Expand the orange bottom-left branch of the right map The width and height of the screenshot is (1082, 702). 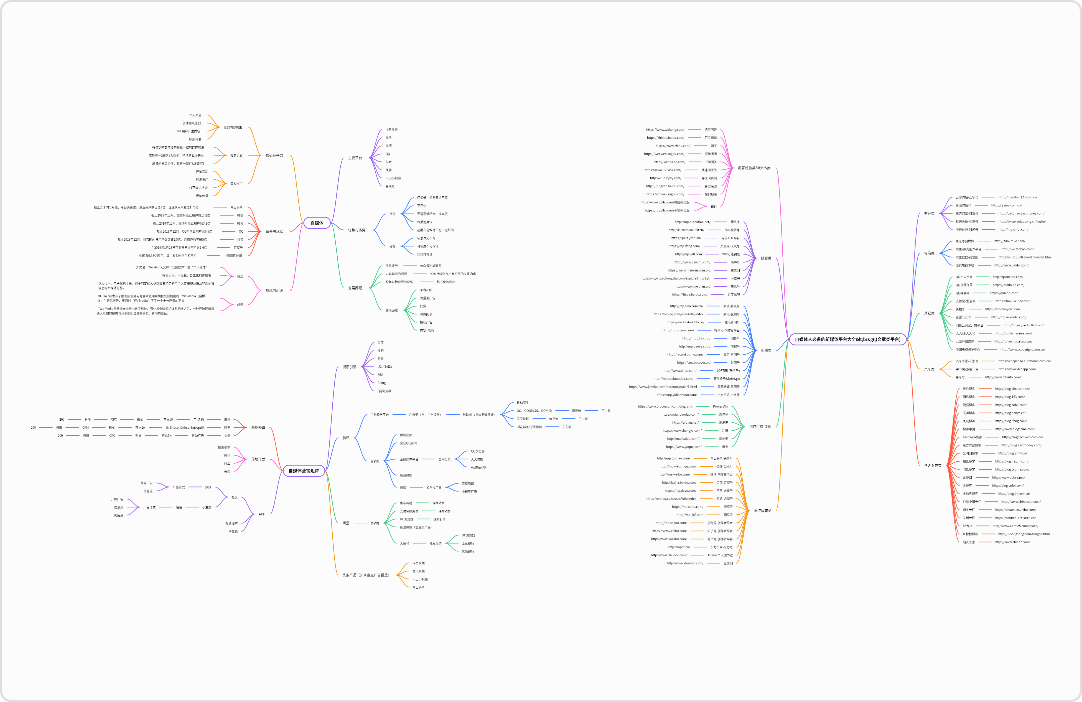[763, 510]
